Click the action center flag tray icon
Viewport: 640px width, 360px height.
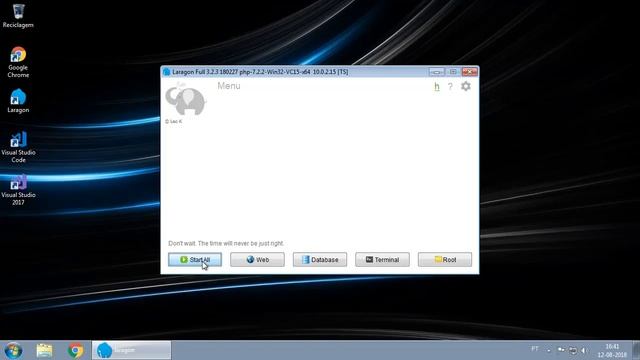point(561,350)
